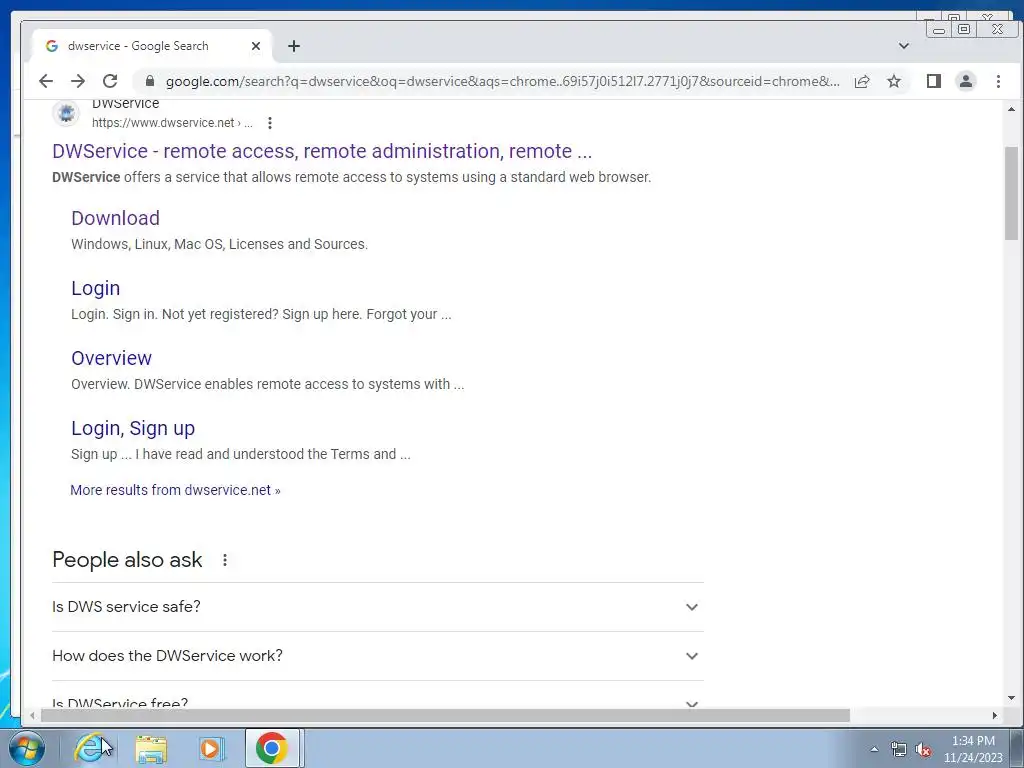The height and width of the screenshot is (768, 1024).
Task: Click the scroll right arrow
Action: (x=995, y=716)
